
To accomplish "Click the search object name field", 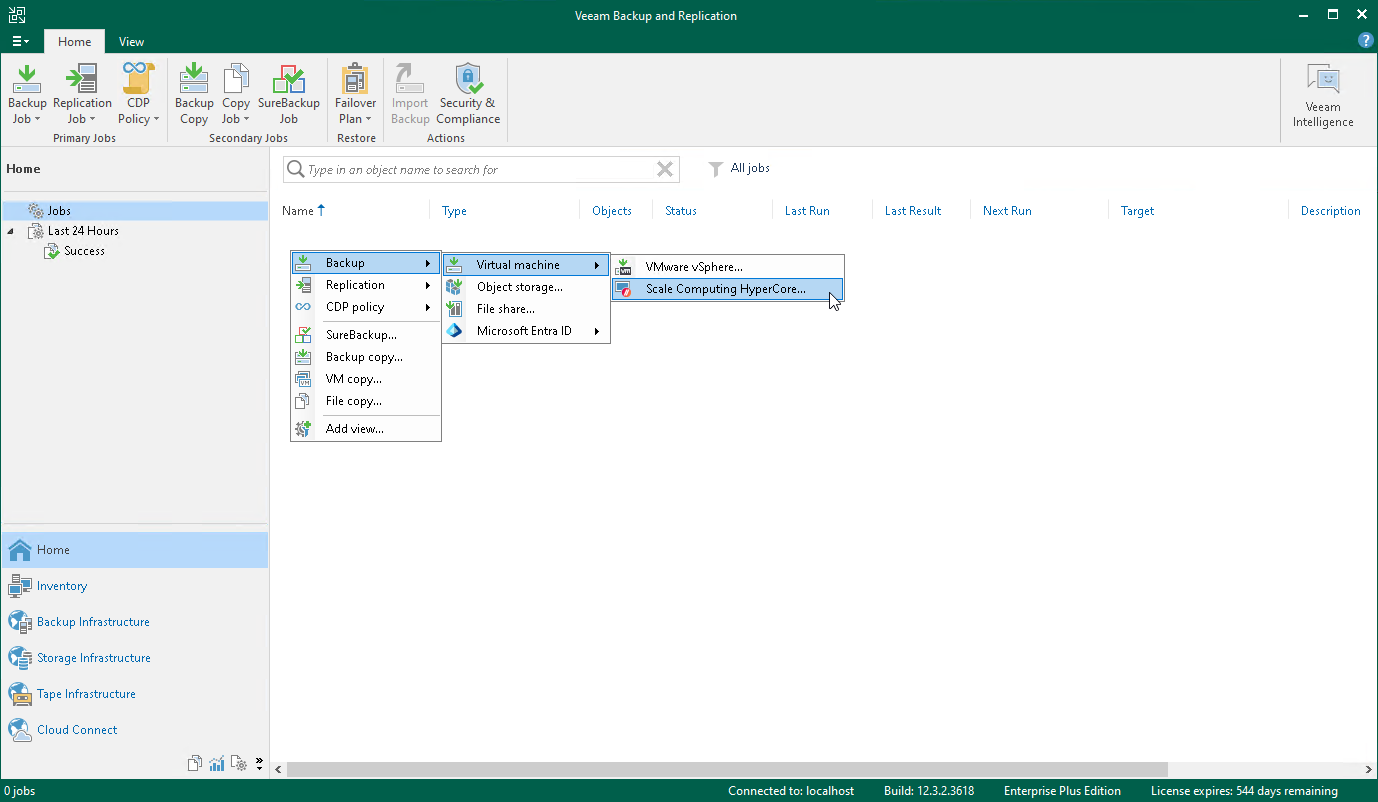I will [480, 170].
